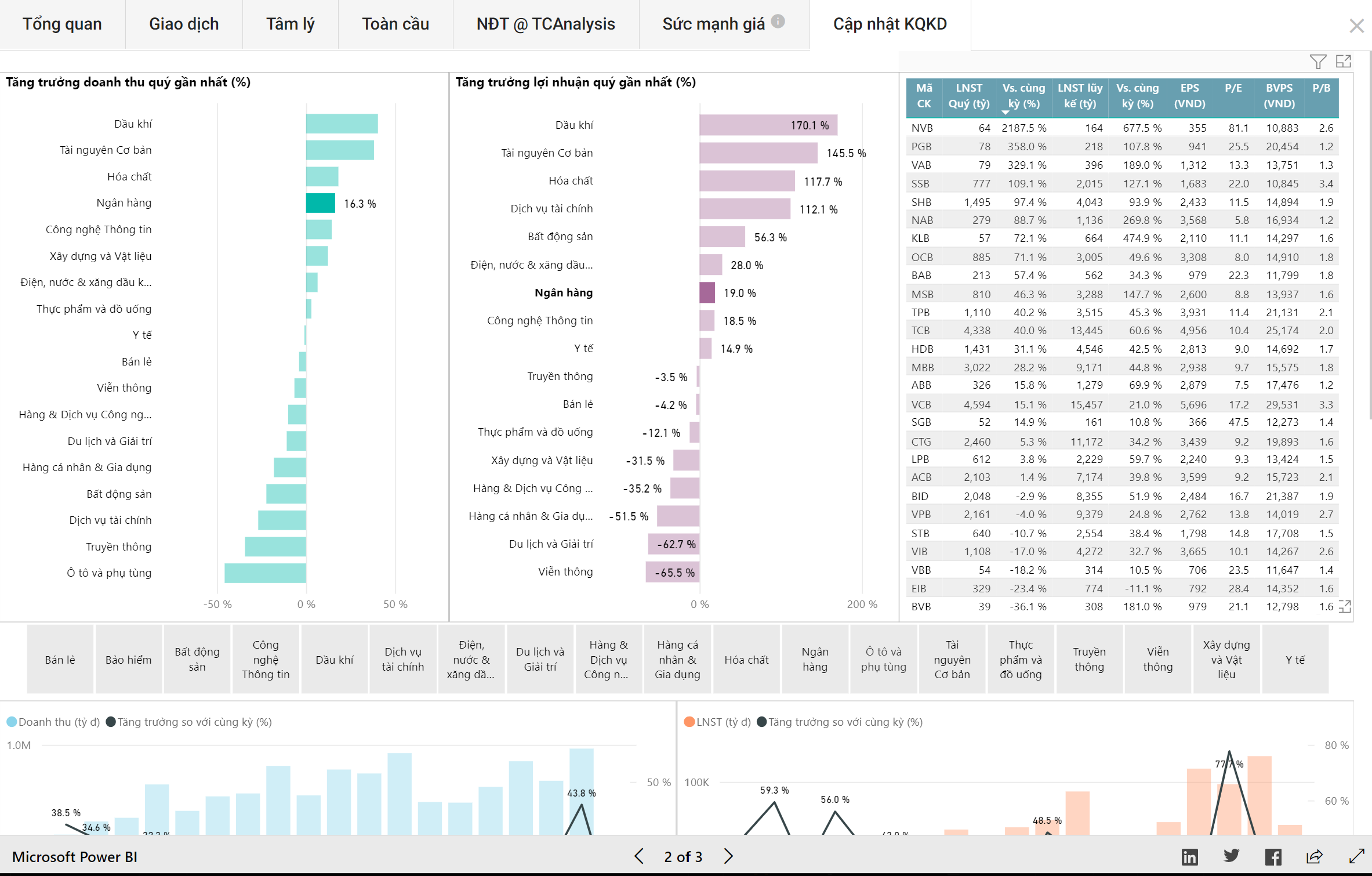Image resolution: width=1372 pixels, height=876 pixels.
Task: Go to next report page arrow
Action: coord(728,856)
